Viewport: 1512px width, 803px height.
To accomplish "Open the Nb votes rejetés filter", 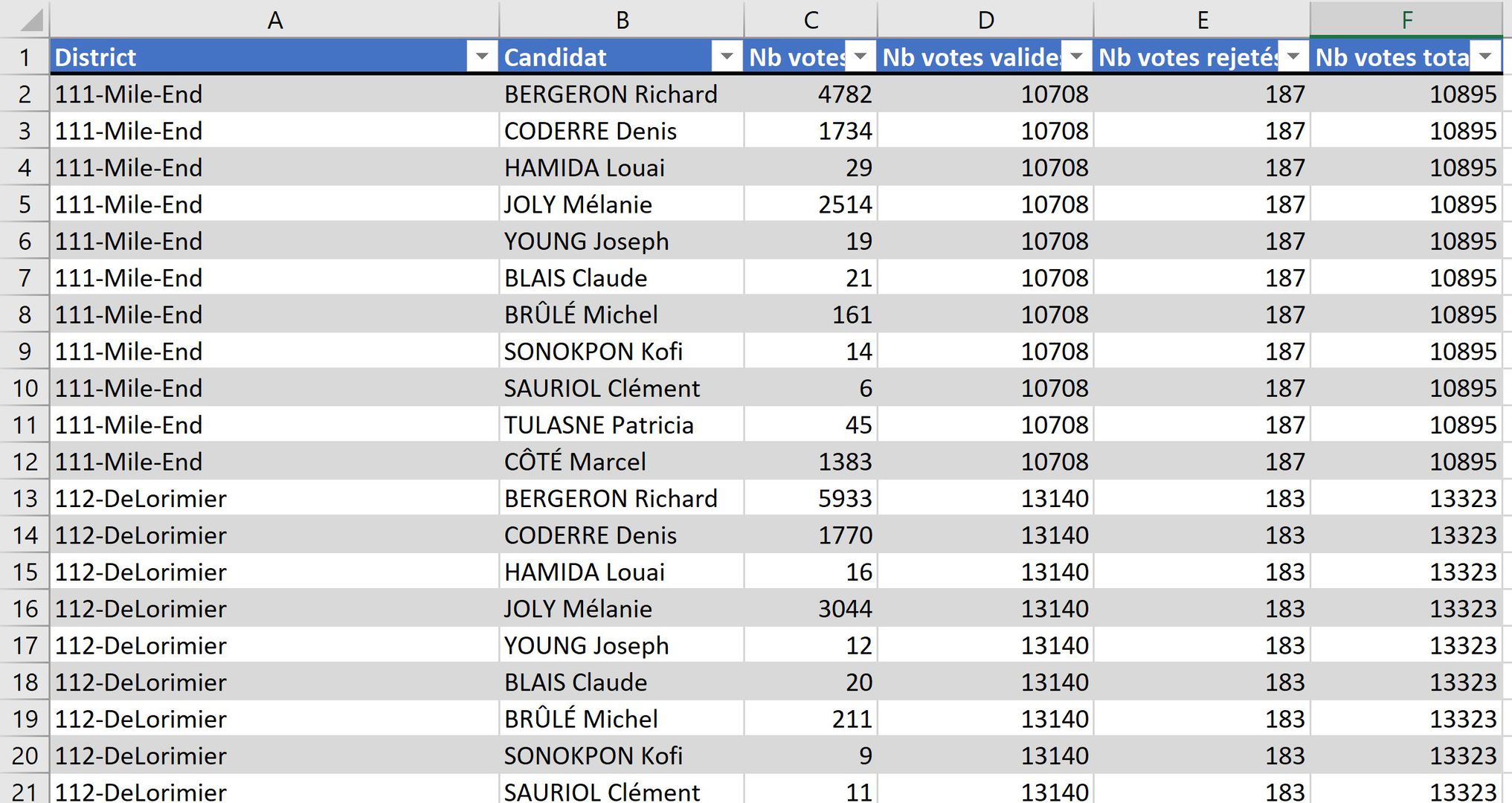I will pyautogui.click(x=1294, y=56).
